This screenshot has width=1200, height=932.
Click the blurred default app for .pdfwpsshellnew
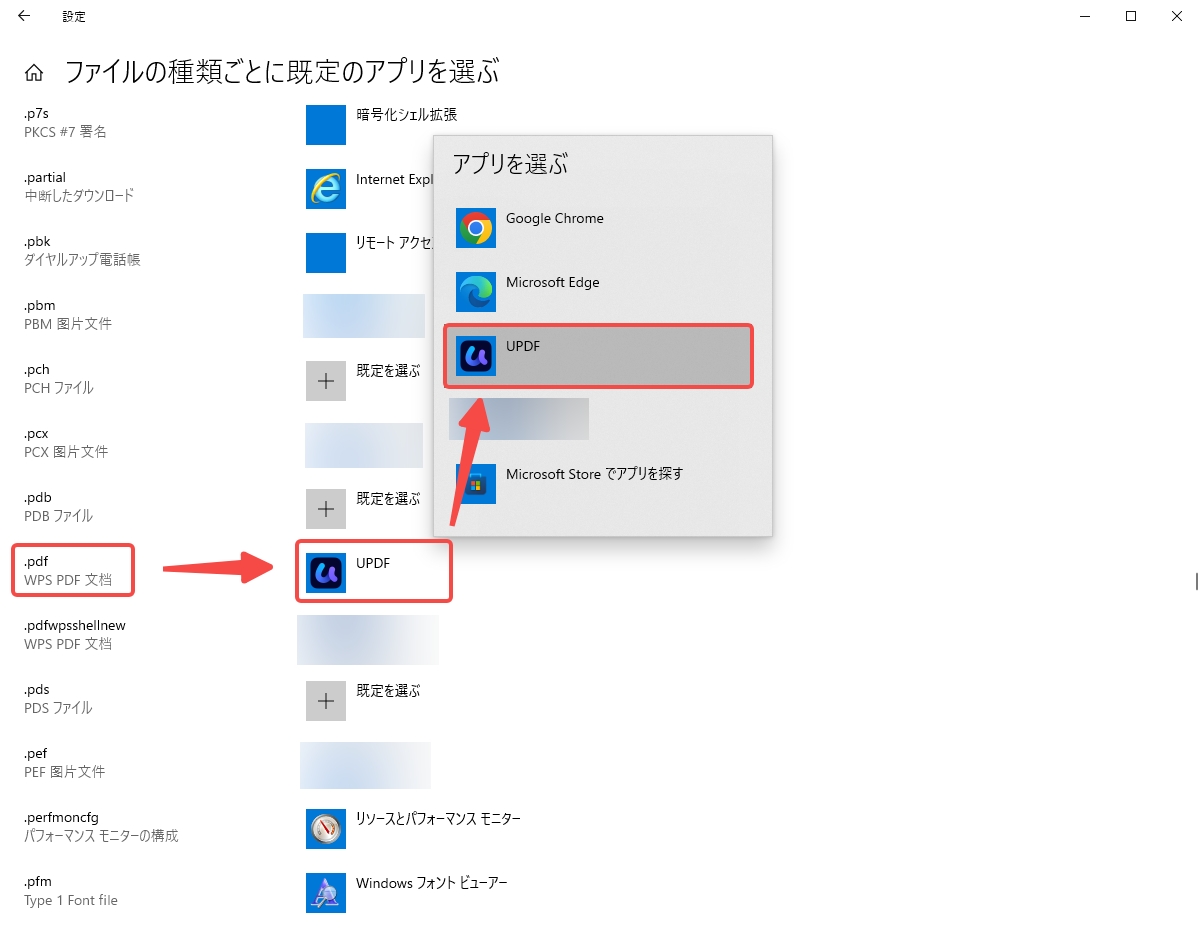pyautogui.click(x=368, y=640)
